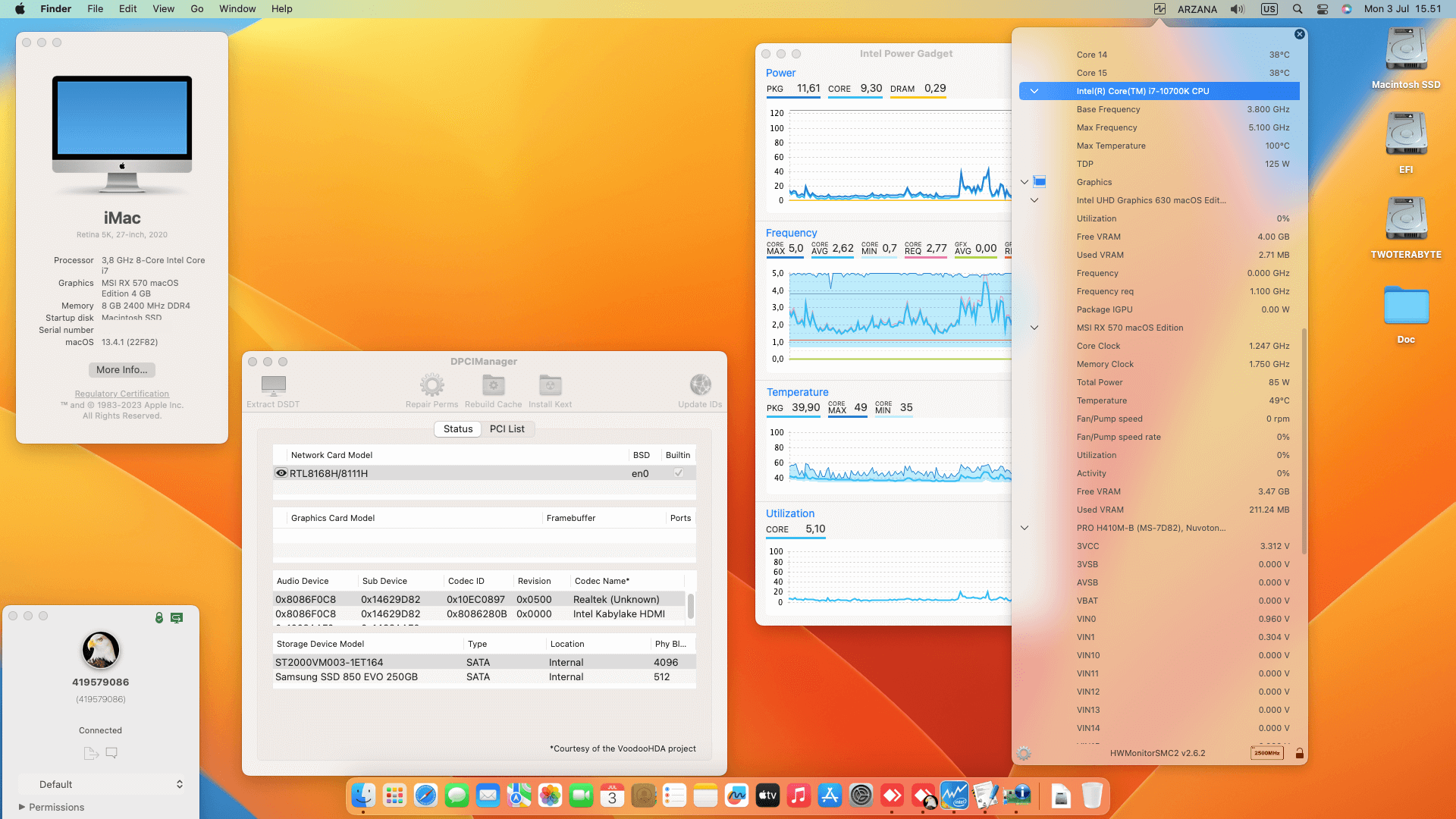Toggle the lock icon in HWMonitorSMC2 footer
The image size is (1456, 819).
tap(1299, 753)
